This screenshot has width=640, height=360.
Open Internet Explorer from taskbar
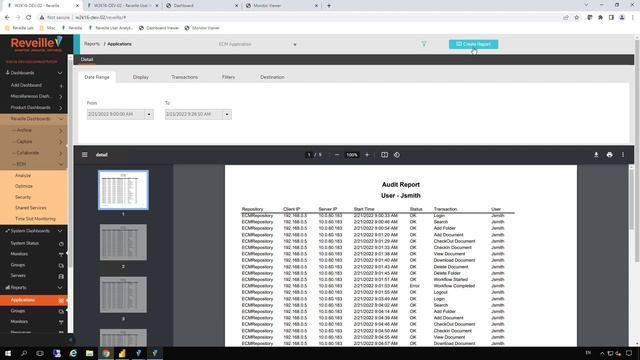point(73,353)
